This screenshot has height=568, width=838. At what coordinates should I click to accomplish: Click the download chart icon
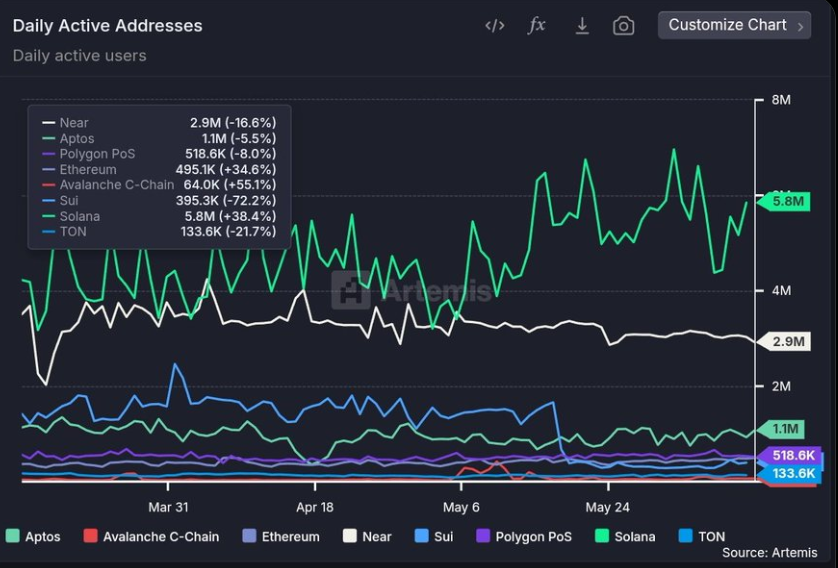pyautogui.click(x=582, y=26)
